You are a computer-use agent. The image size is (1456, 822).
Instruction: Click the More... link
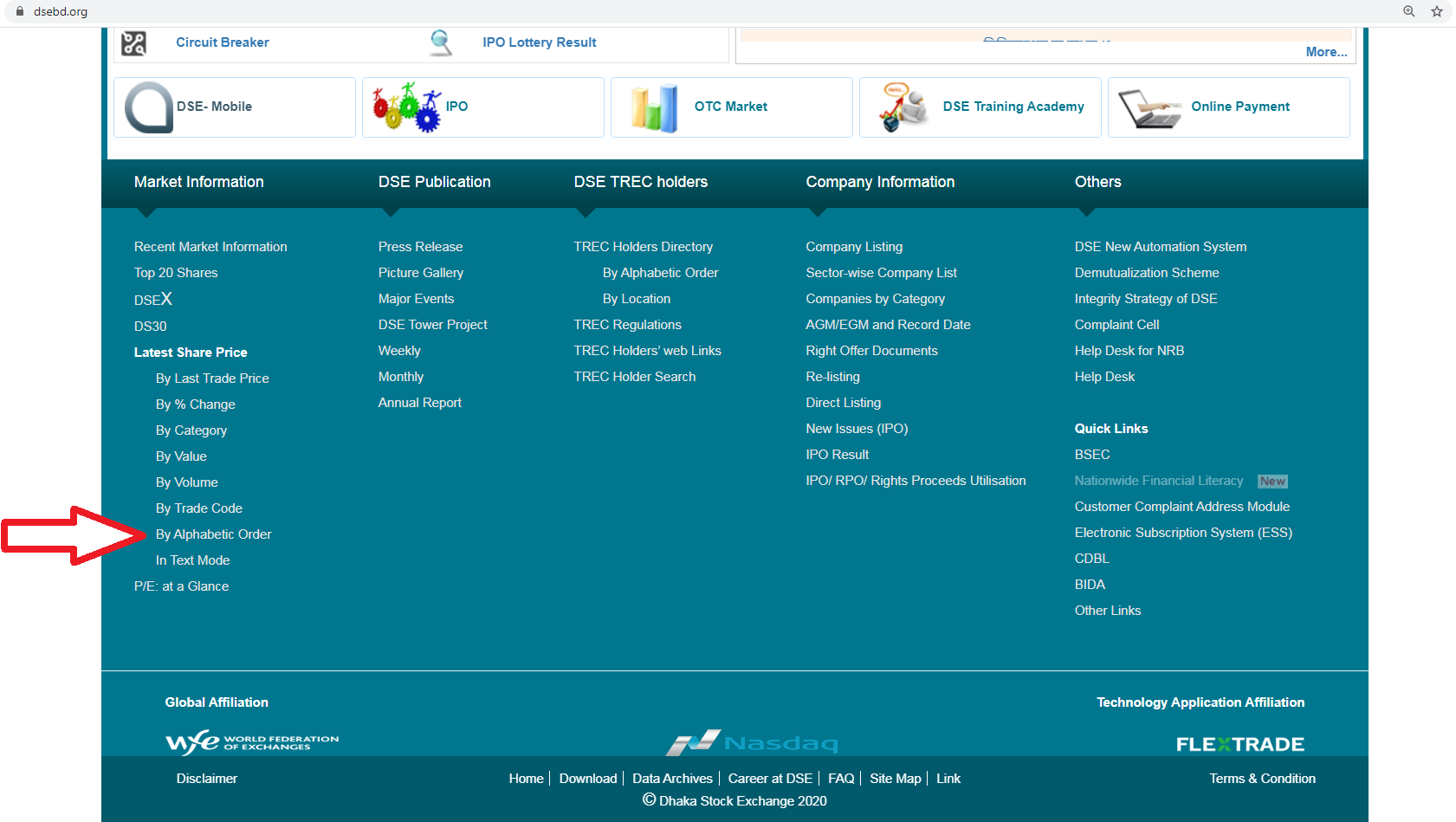tap(1326, 52)
